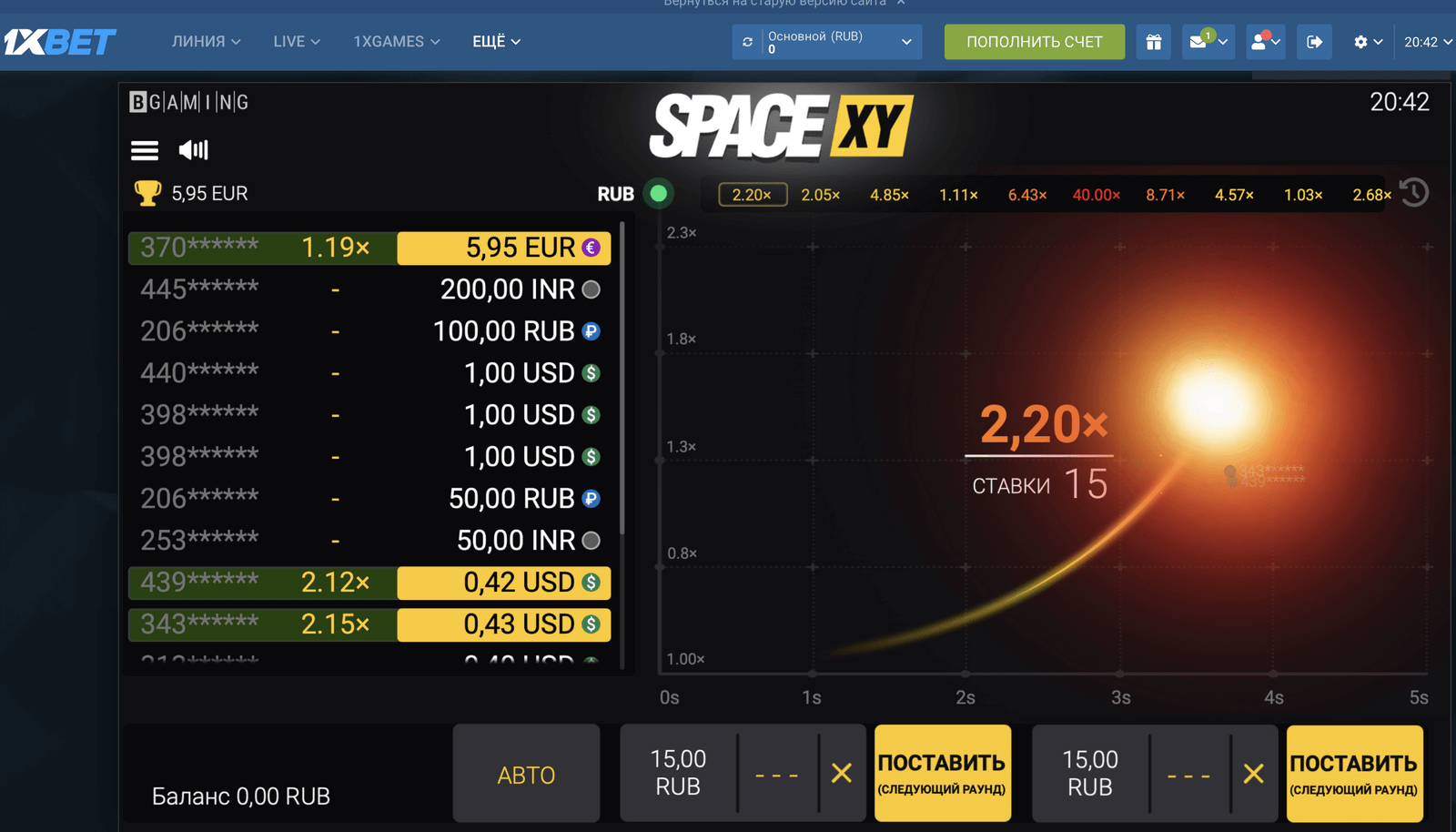Open the user account profile icon
The width and height of the screenshot is (1456, 832).
pyautogui.click(x=1260, y=42)
